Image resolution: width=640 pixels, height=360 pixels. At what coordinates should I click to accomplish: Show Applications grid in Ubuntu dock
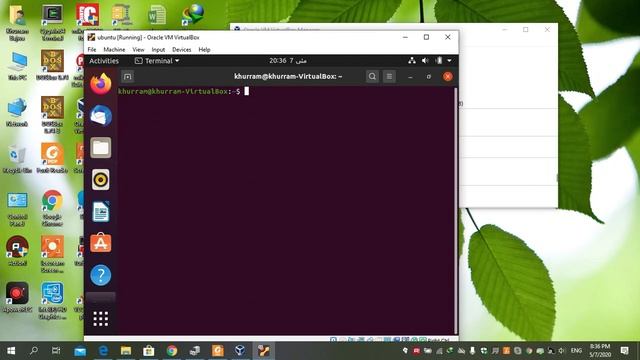(100, 319)
